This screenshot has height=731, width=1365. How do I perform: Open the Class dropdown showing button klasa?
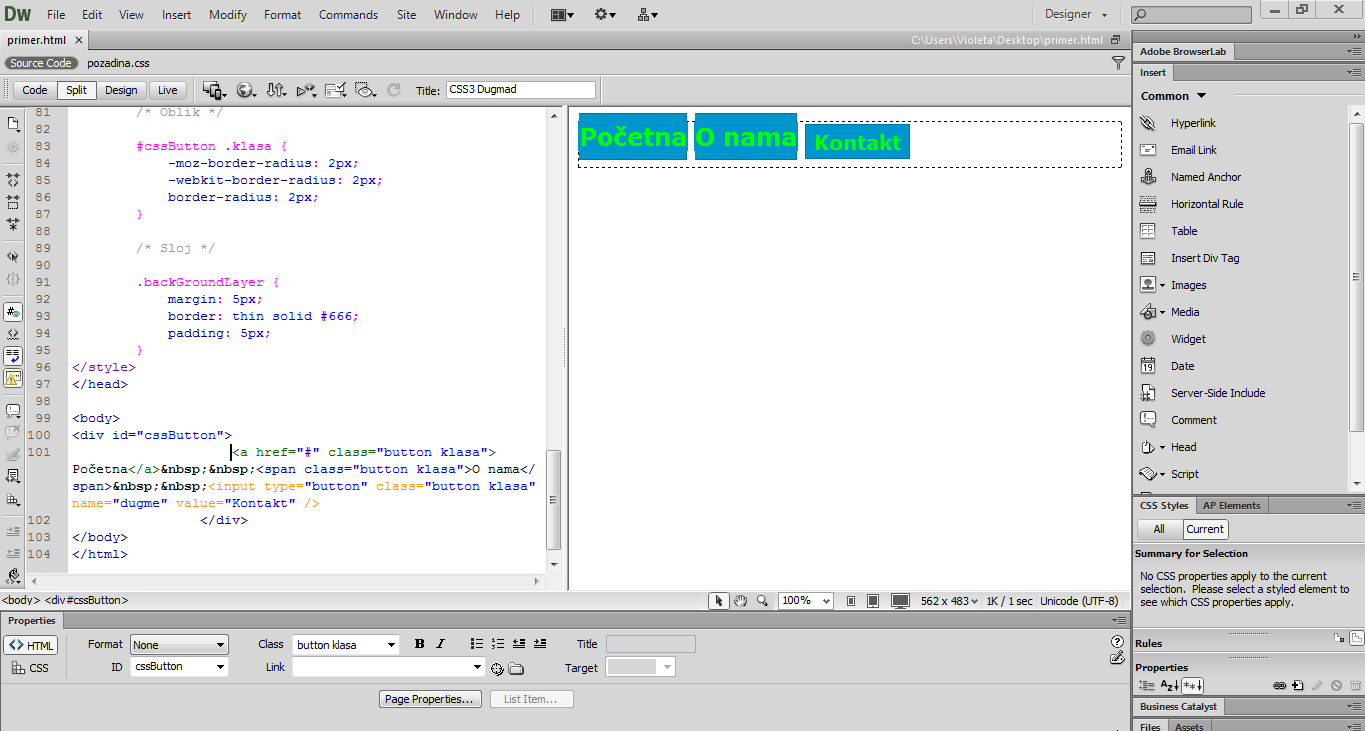coord(345,645)
